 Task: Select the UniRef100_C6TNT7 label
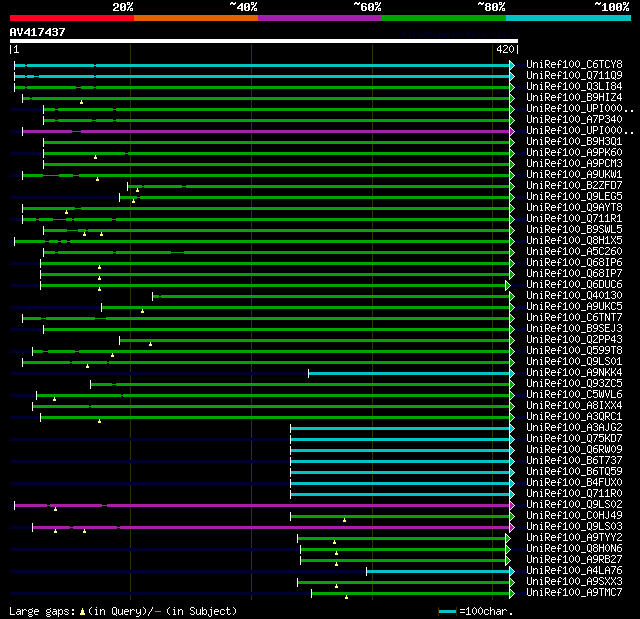pos(574,318)
